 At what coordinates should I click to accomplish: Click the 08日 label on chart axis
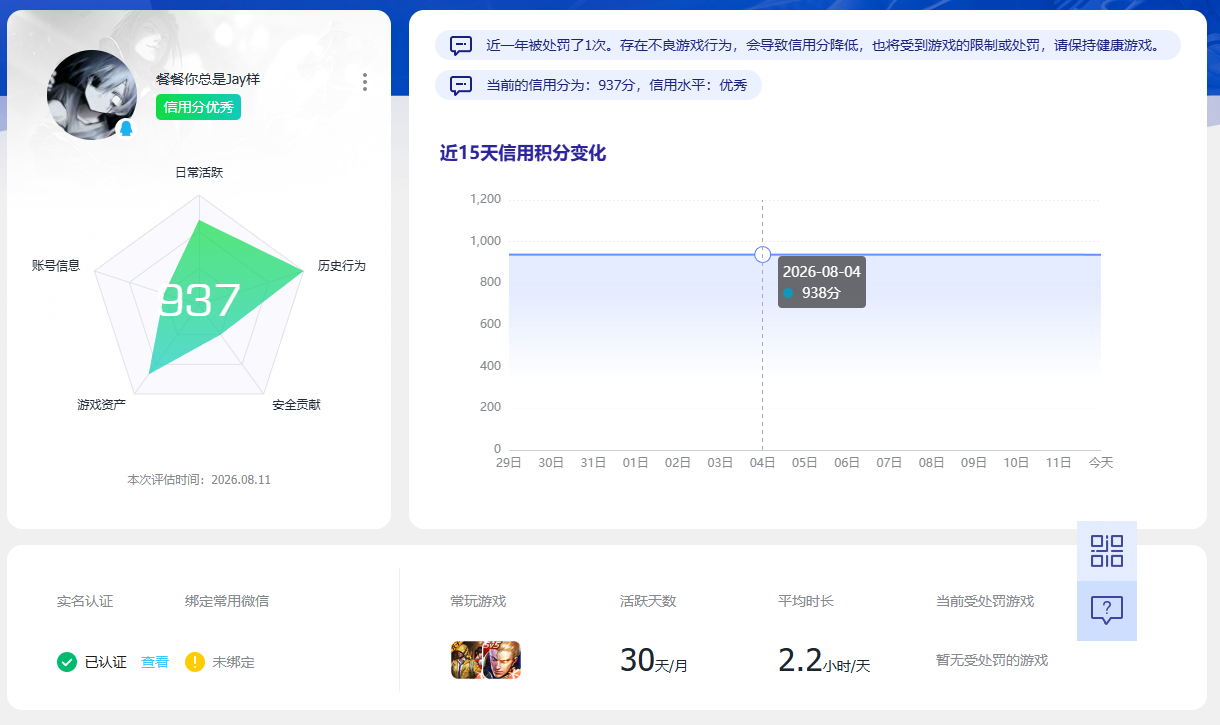pos(932,463)
